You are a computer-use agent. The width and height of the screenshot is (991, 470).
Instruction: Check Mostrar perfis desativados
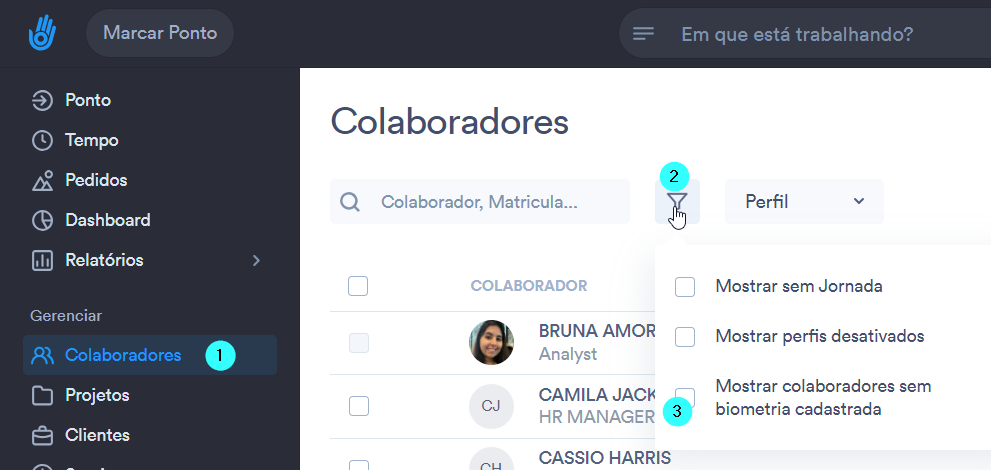tap(684, 337)
